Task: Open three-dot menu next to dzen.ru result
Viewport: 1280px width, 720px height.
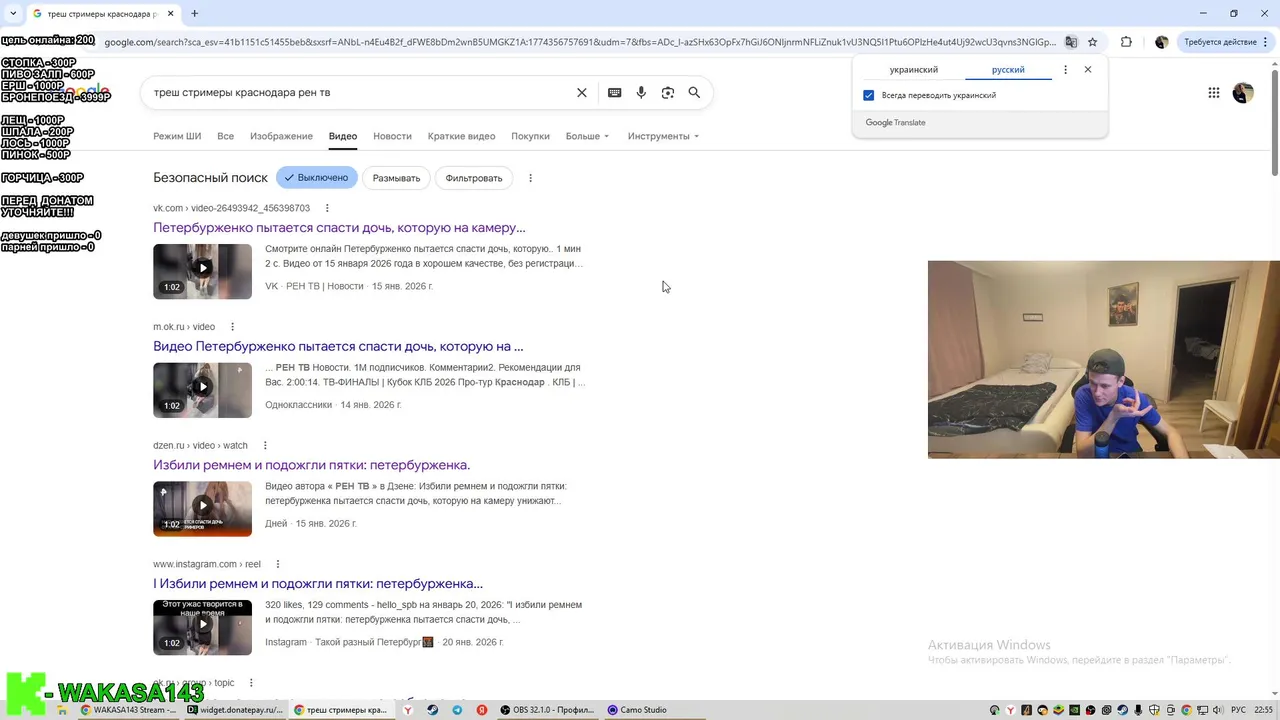Action: 265,445
